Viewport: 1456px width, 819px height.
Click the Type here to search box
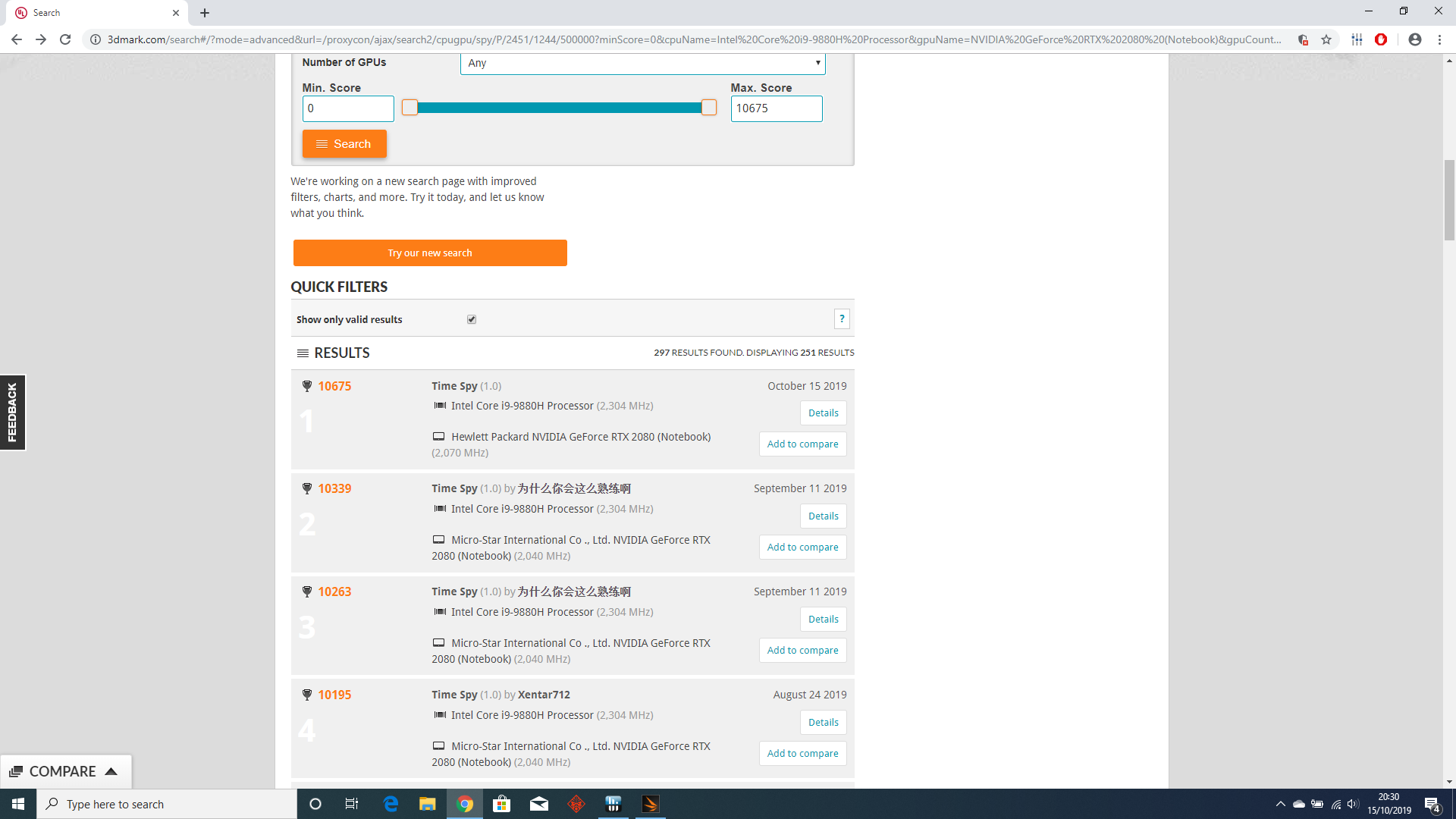167,804
